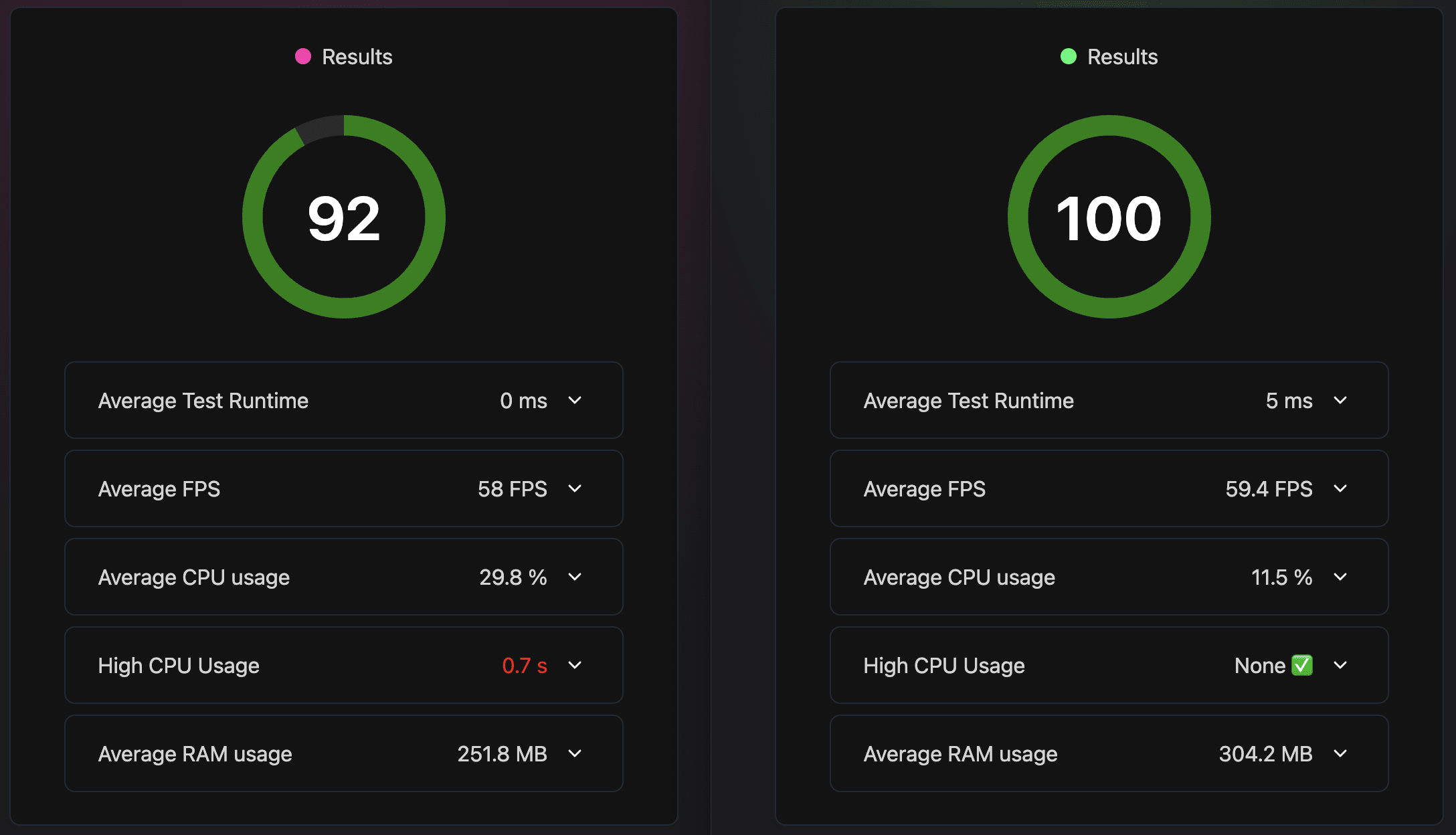Image resolution: width=1456 pixels, height=835 pixels.
Task: Expand left Average Test Runtime chevron
Action: pyautogui.click(x=575, y=400)
